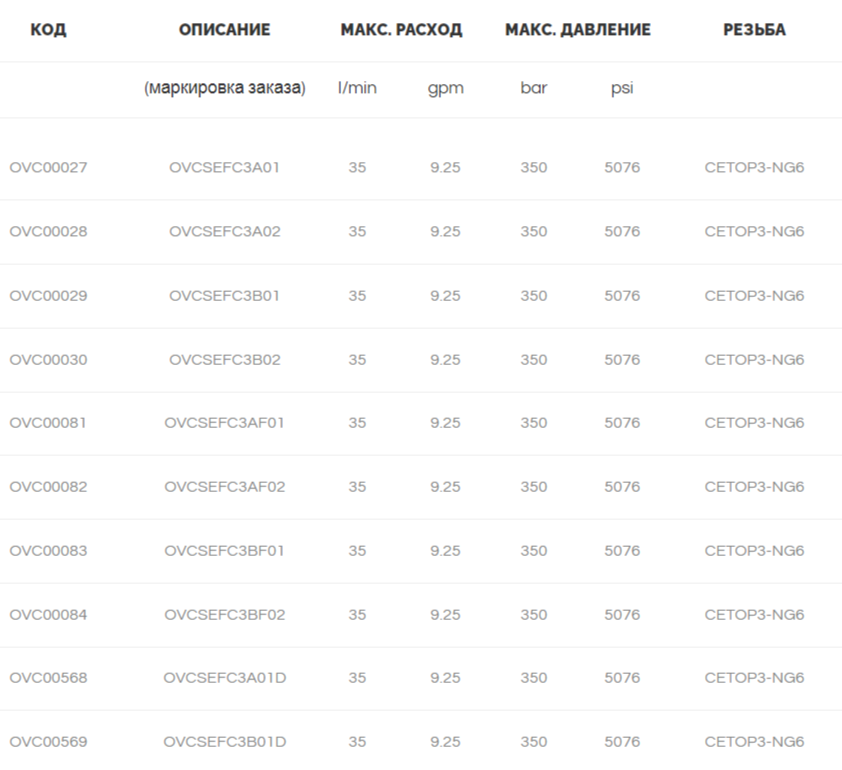The height and width of the screenshot is (770, 842).
Task: Select code OVC00027
Action: [x=48, y=168]
